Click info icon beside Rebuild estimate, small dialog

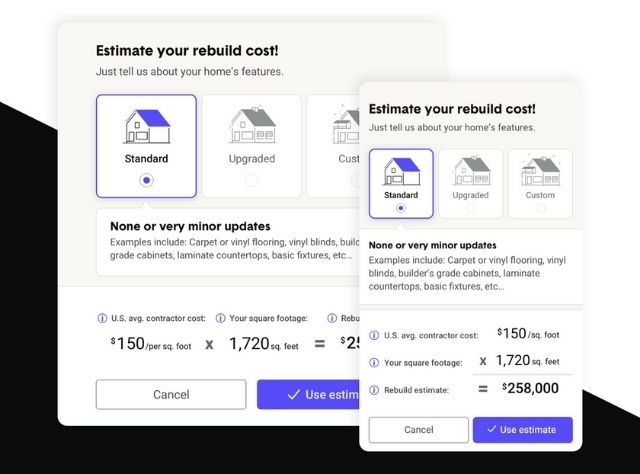pyautogui.click(x=374, y=390)
